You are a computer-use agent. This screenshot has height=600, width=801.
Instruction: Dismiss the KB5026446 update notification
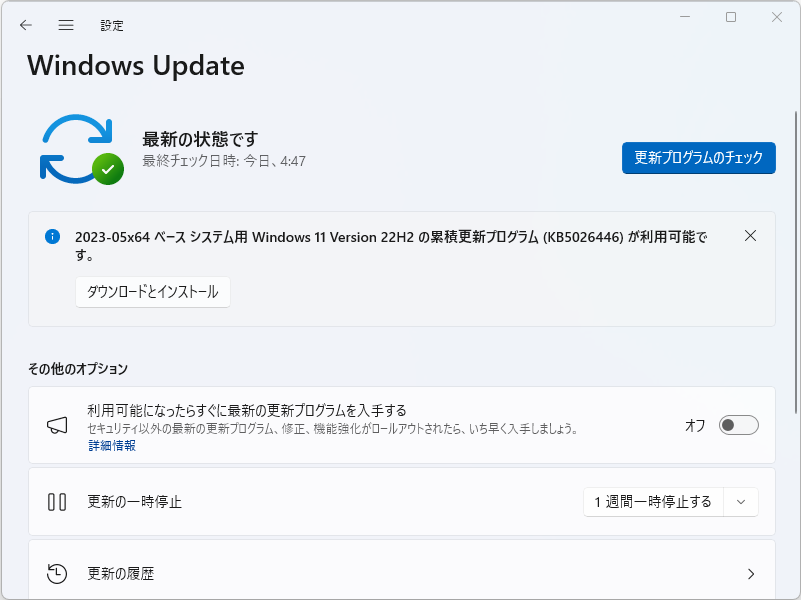[x=750, y=236]
